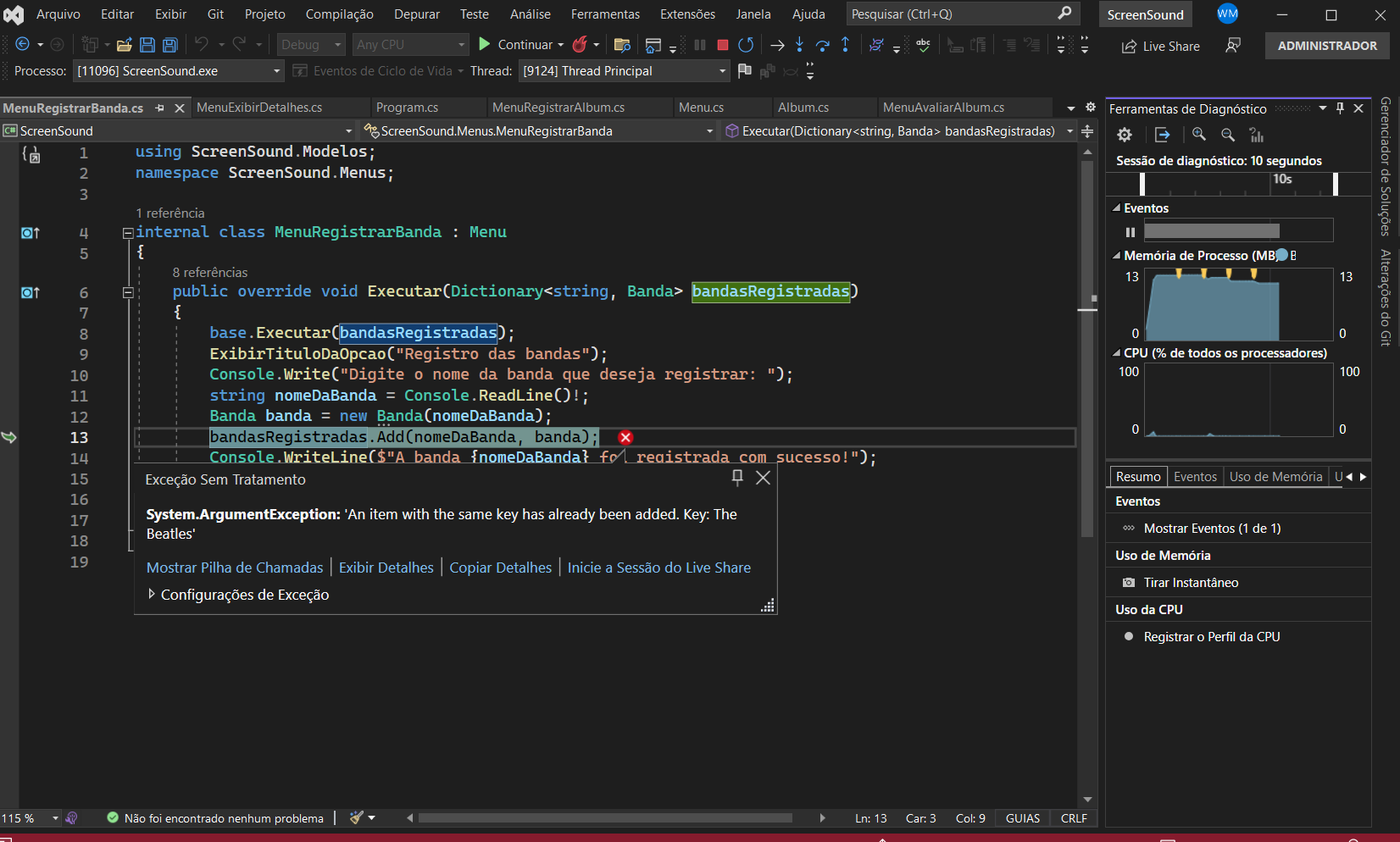Click Step Into arrow icon
The width and height of the screenshot is (1400, 842).
pyautogui.click(x=799, y=45)
